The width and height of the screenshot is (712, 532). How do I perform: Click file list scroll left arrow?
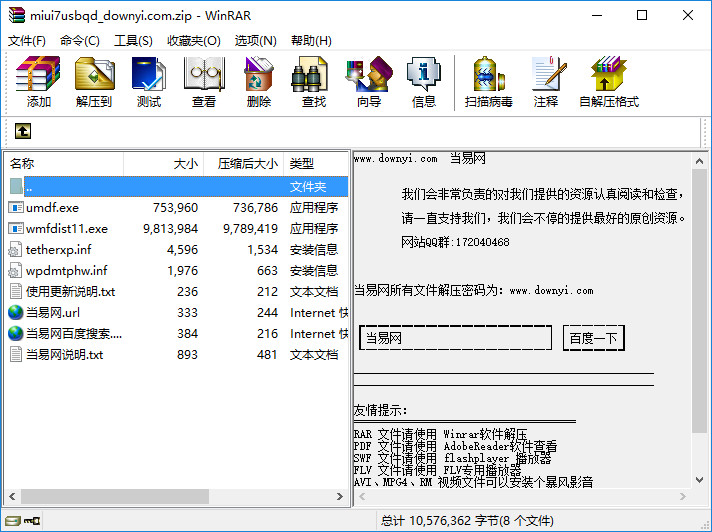pyautogui.click(x=13, y=496)
